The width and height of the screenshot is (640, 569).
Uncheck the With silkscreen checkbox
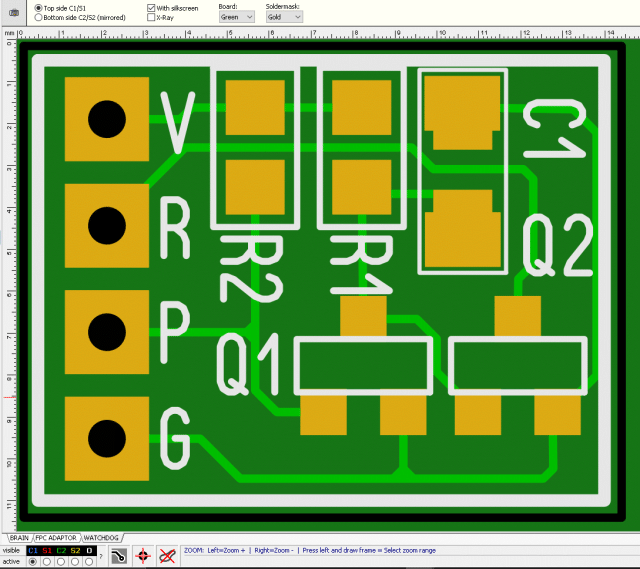pyautogui.click(x=151, y=8)
